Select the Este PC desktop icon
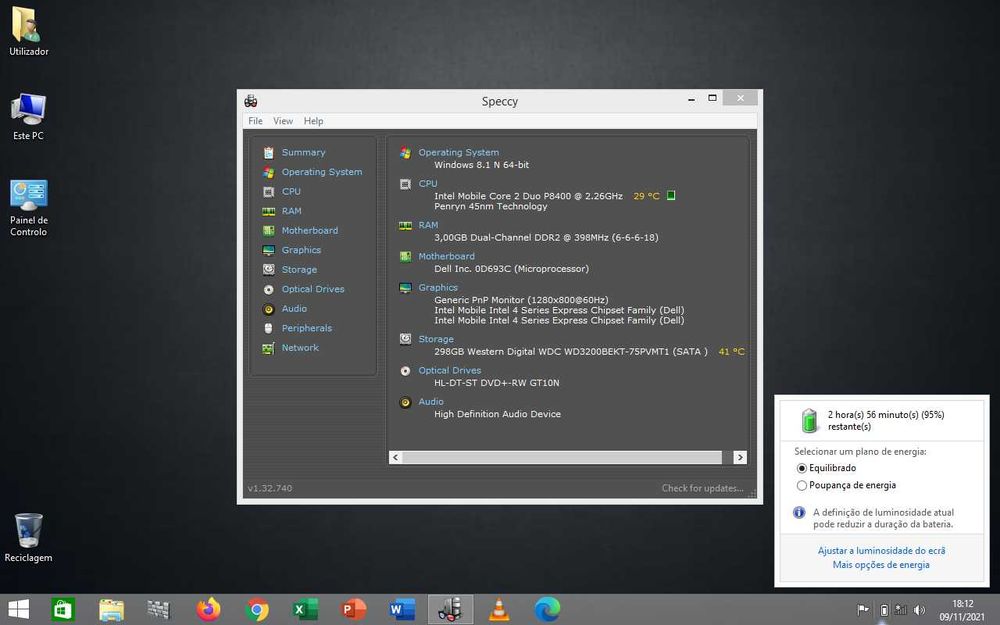The width and height of the screenshot is (1000, 625). point(28,116)
